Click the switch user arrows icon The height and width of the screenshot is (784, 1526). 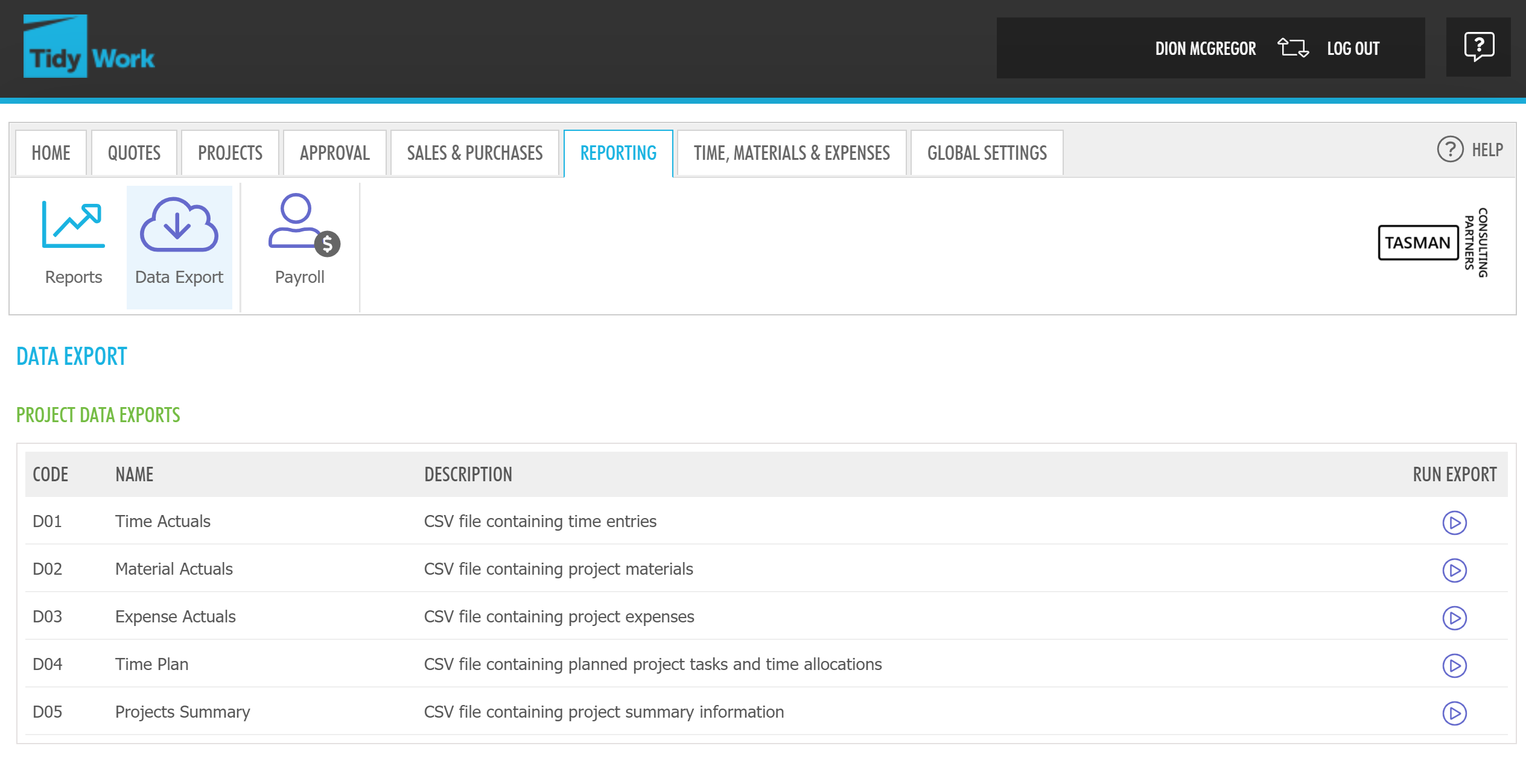(1292, 48)
